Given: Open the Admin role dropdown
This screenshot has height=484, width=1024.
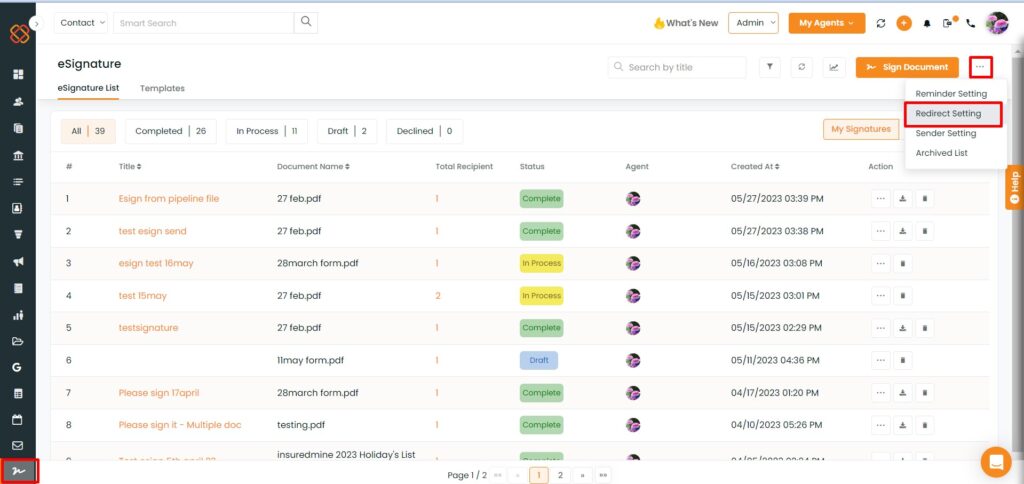Looking at the screenshot, I should (754, 23).
